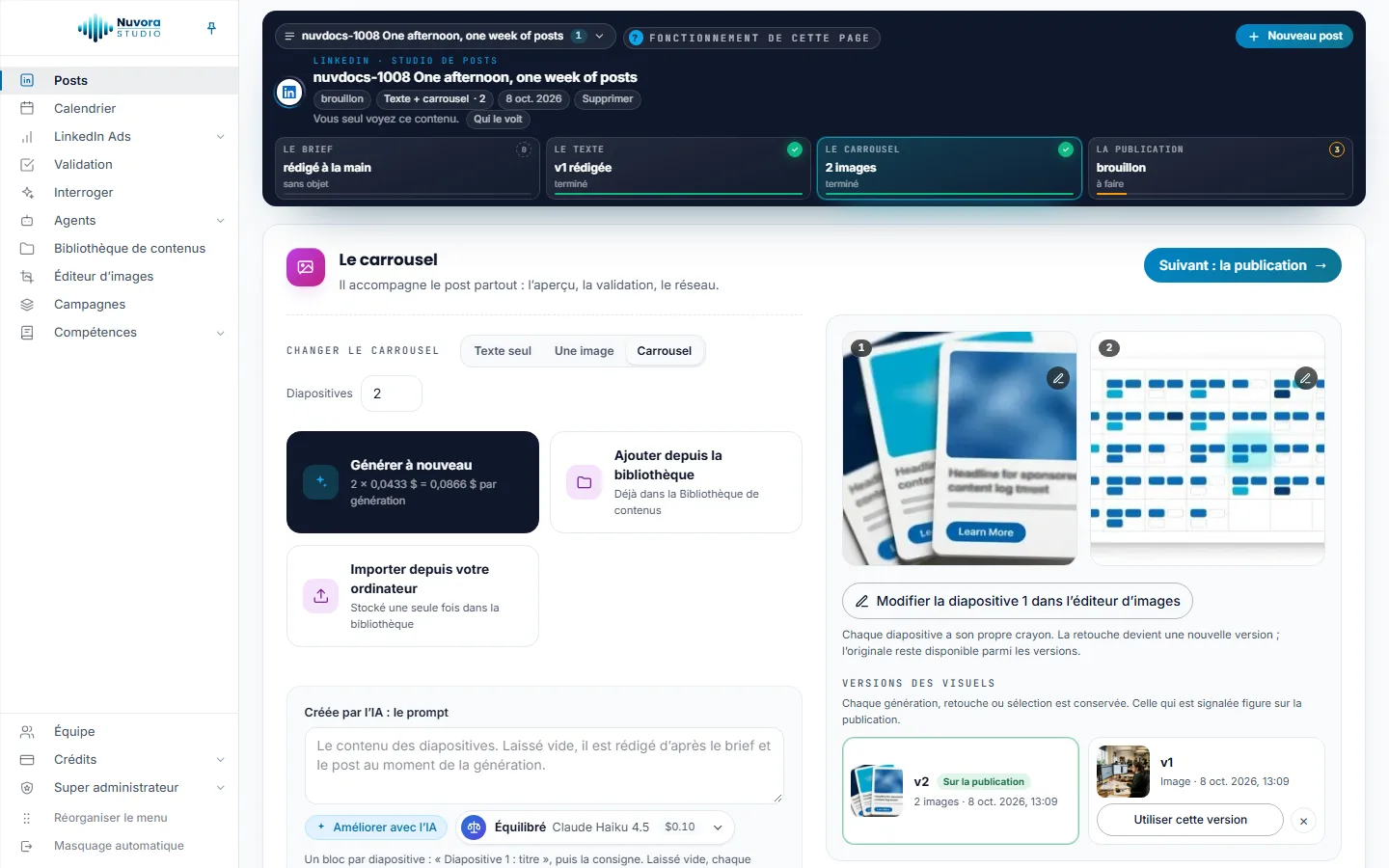Screen dimensions: 1389x868
Task: Open the Le texte step
Action: tap(678, 168)
